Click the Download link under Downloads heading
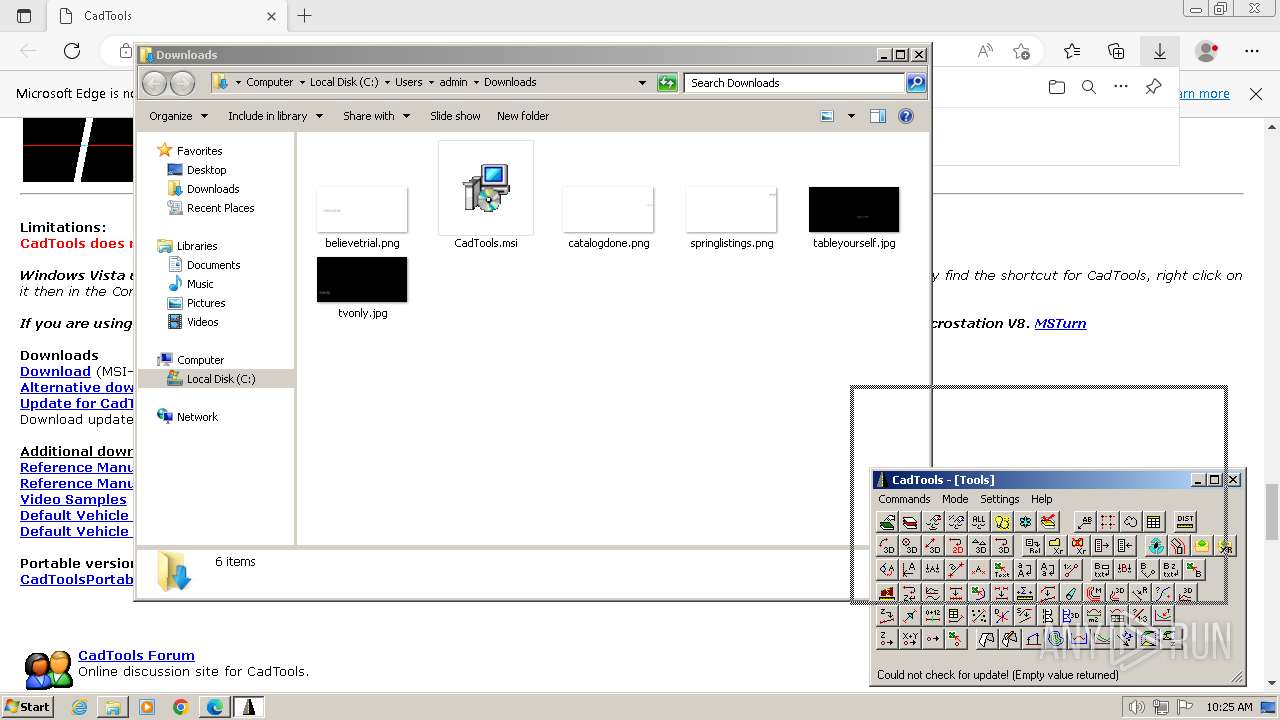This screenshot has width=1280, height=720. pos(55,371)
